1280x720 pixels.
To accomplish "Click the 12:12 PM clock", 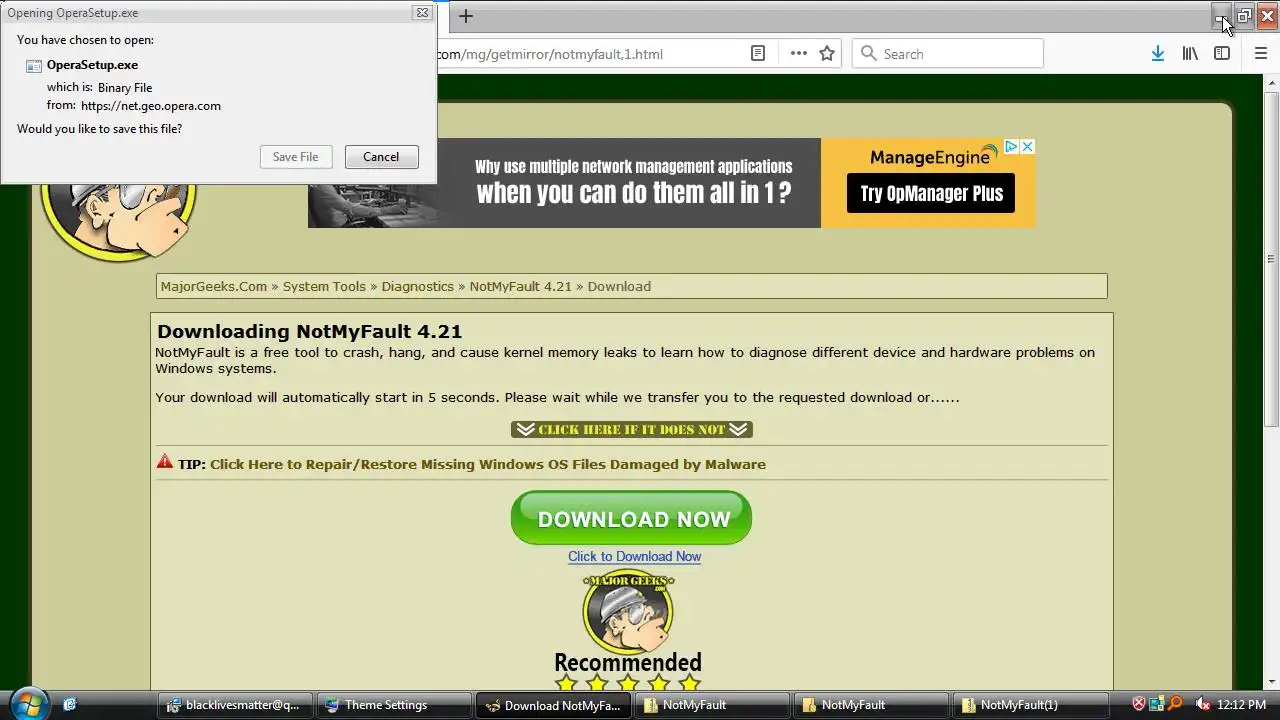I will (x=1241, y=705).
